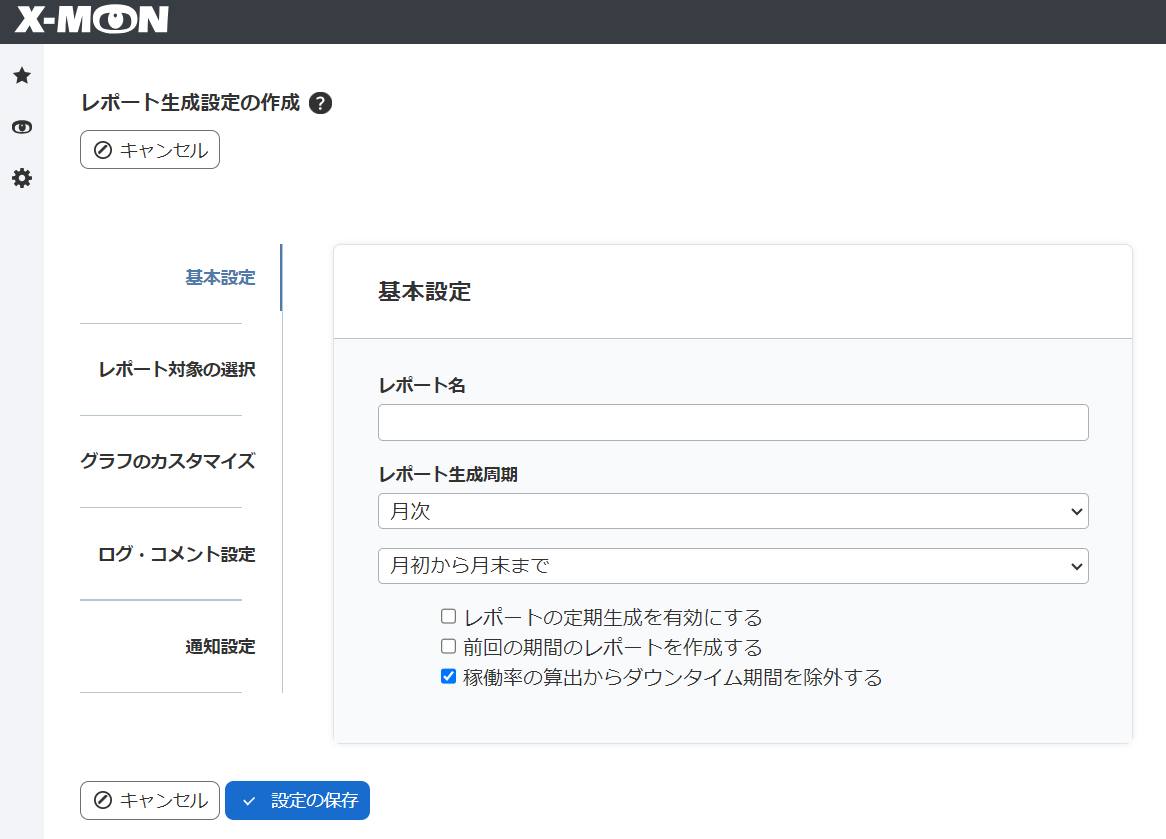Select the グラフのカスタマイズ tab

pos(168,461)
